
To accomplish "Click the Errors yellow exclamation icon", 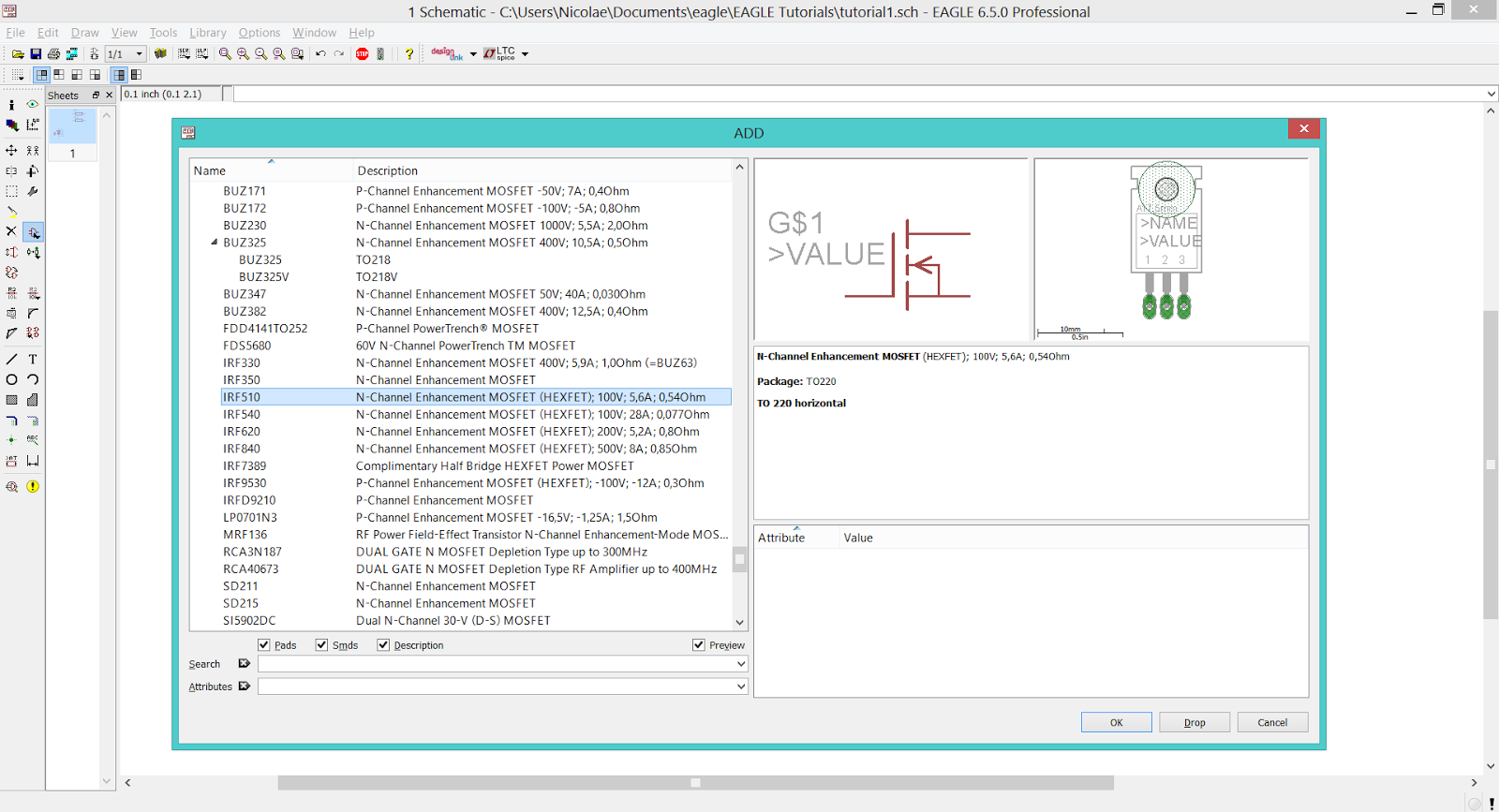I will pyautogui.click(x=33, y=487).
